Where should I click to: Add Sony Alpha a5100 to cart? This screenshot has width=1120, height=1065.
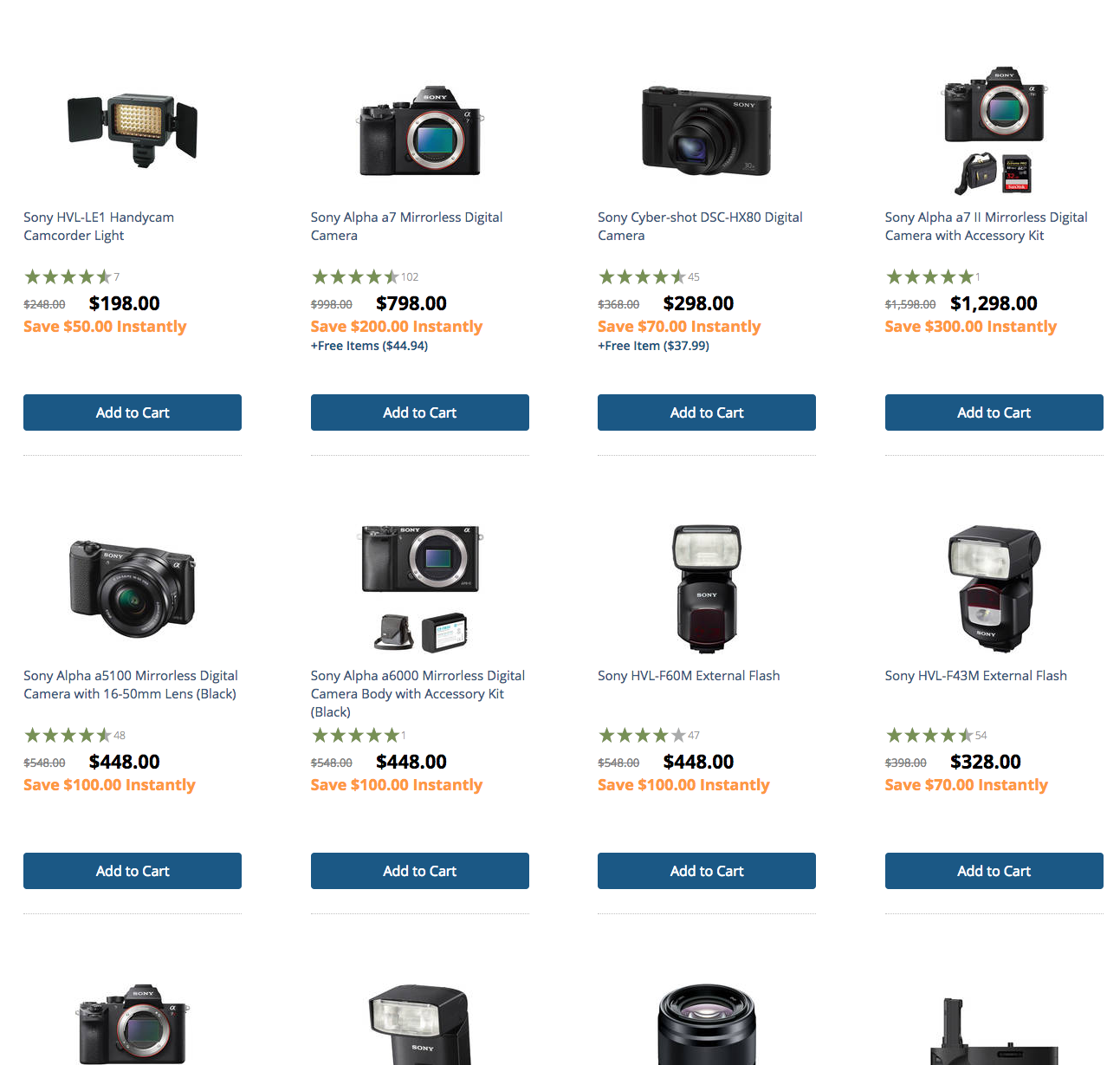coord(133,871)
